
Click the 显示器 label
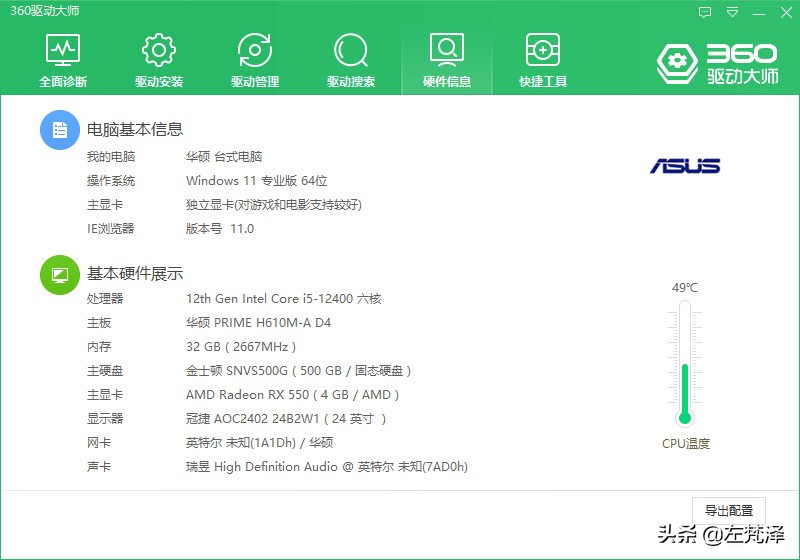105,419
